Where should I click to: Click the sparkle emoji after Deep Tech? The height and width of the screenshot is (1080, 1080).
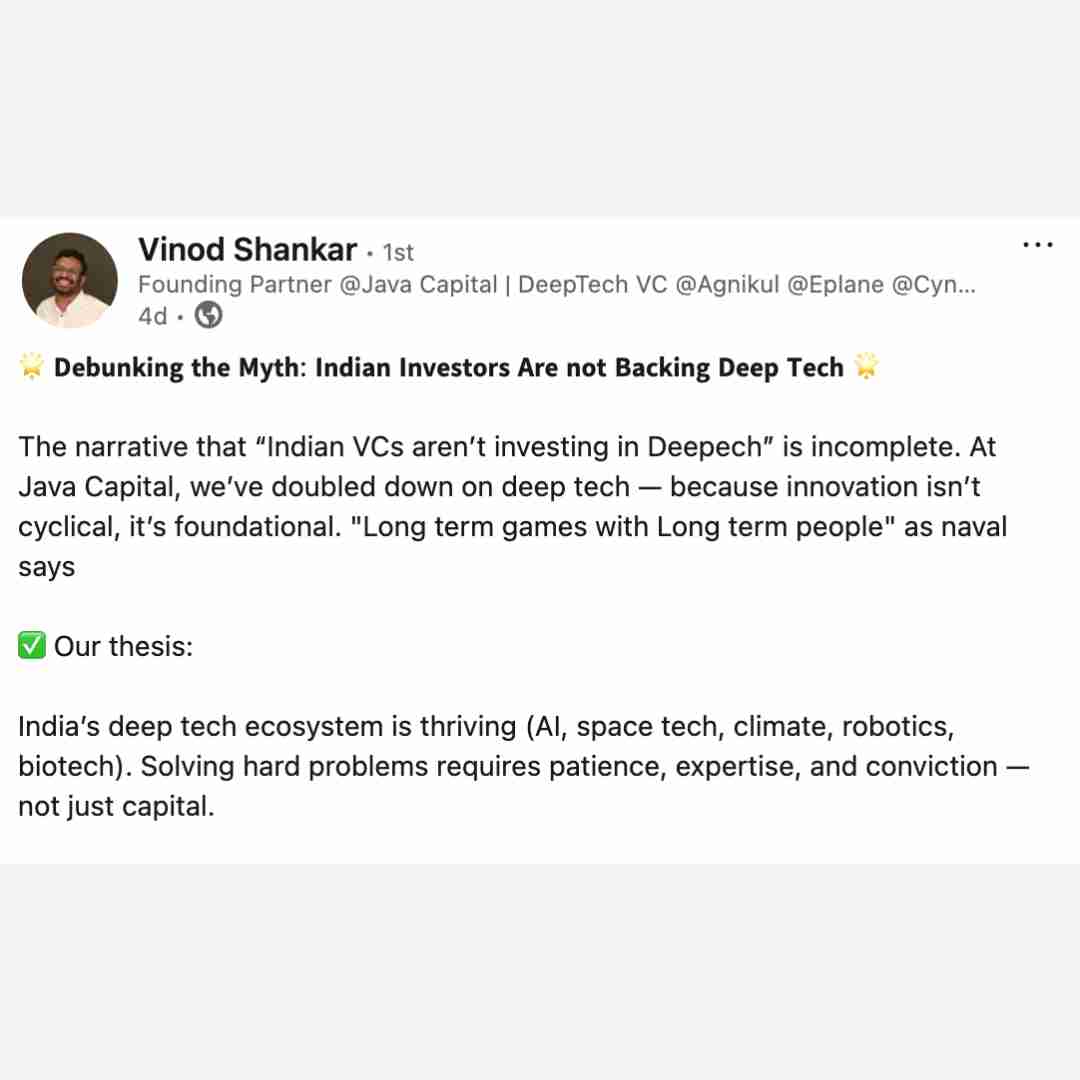866,368
